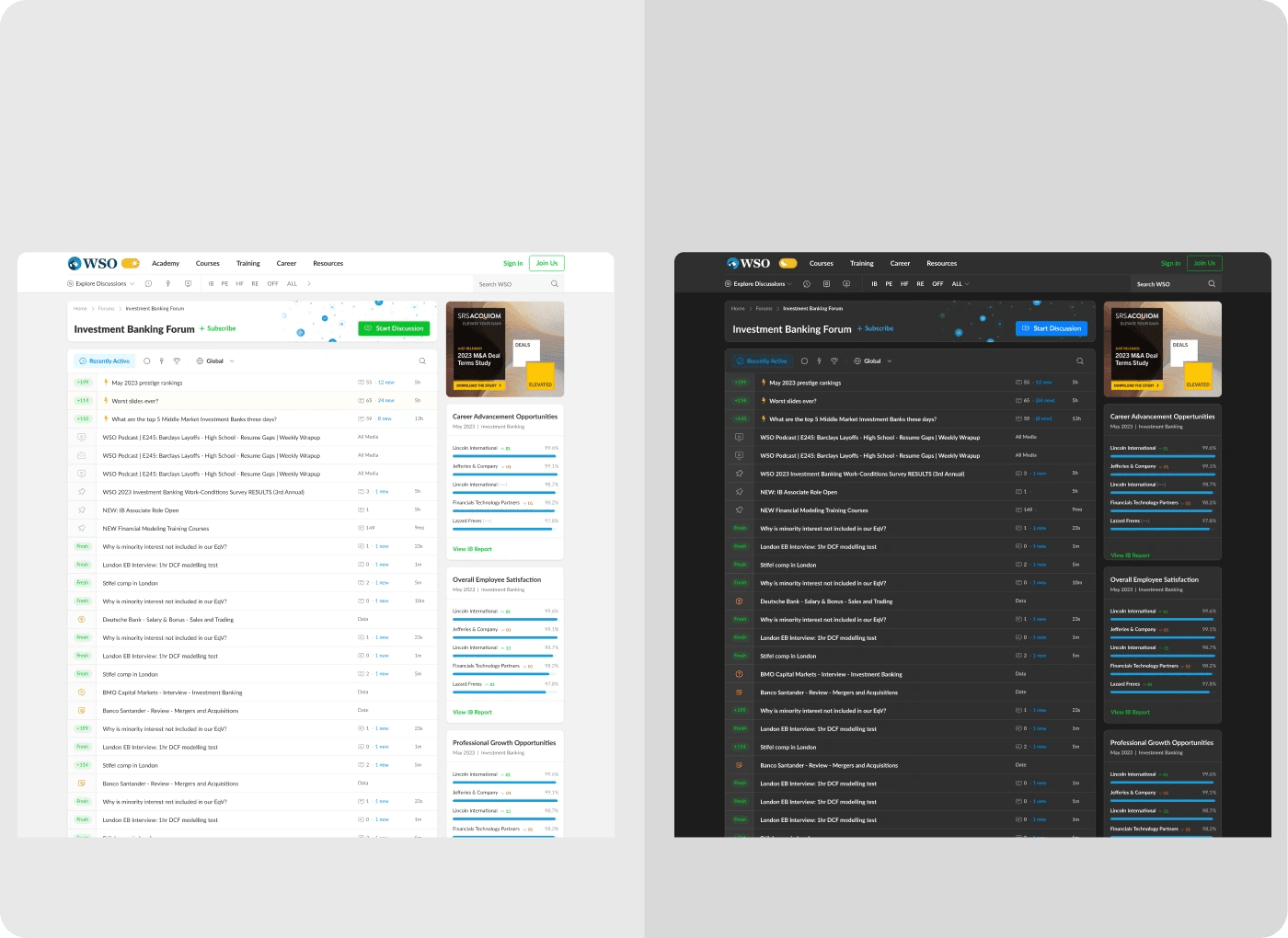Click the Search WSO field in the light mockup
The width and height of the screenshot is (1288, 938).
(x=518, y=284)
